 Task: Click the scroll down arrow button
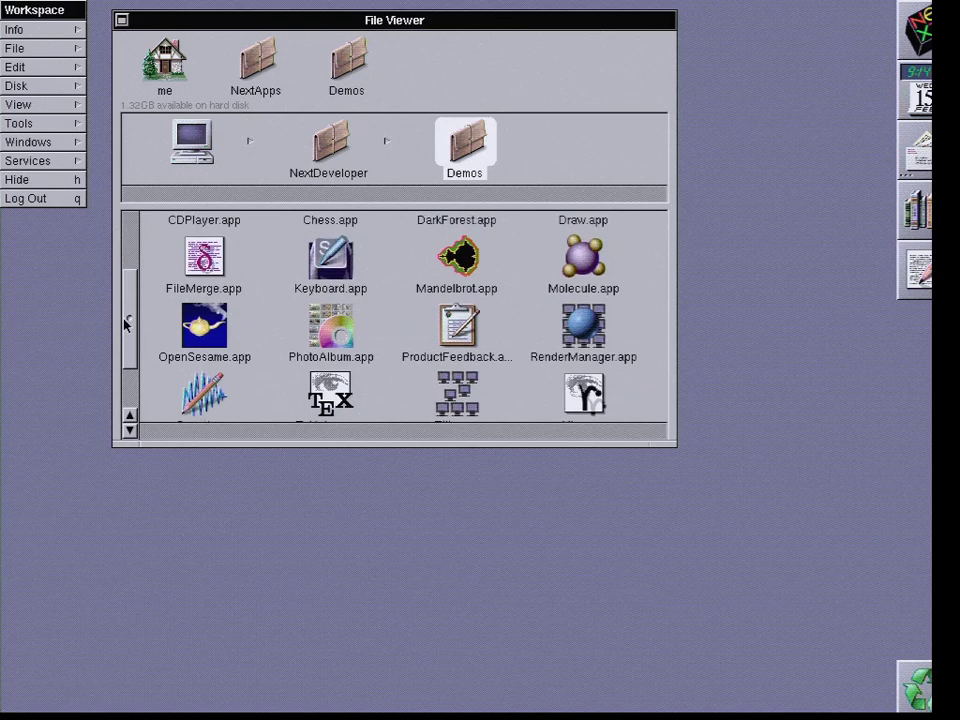click(130, 430)
